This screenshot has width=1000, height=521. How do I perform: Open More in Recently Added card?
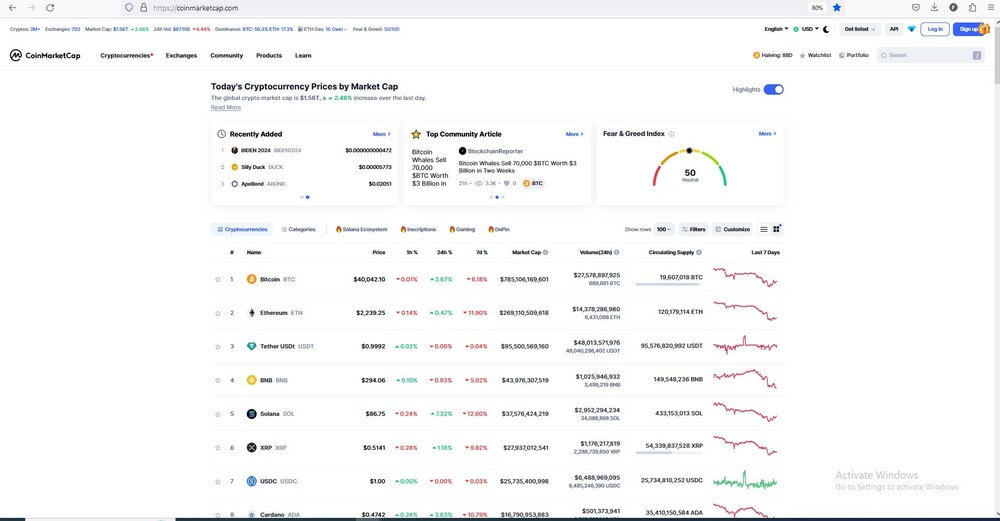tap(381, 134)
